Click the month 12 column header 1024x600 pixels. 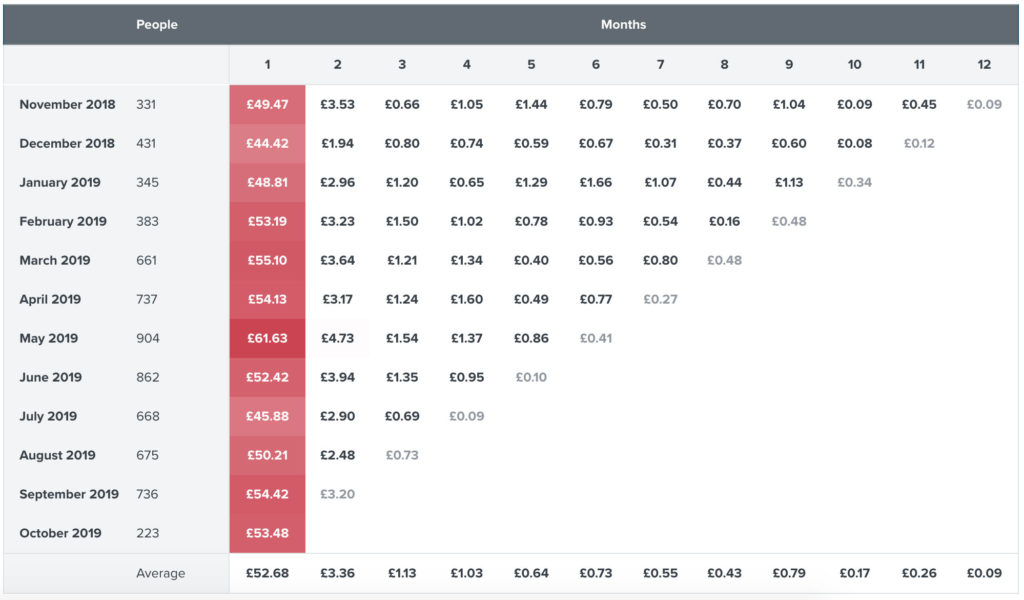[984, 65]
